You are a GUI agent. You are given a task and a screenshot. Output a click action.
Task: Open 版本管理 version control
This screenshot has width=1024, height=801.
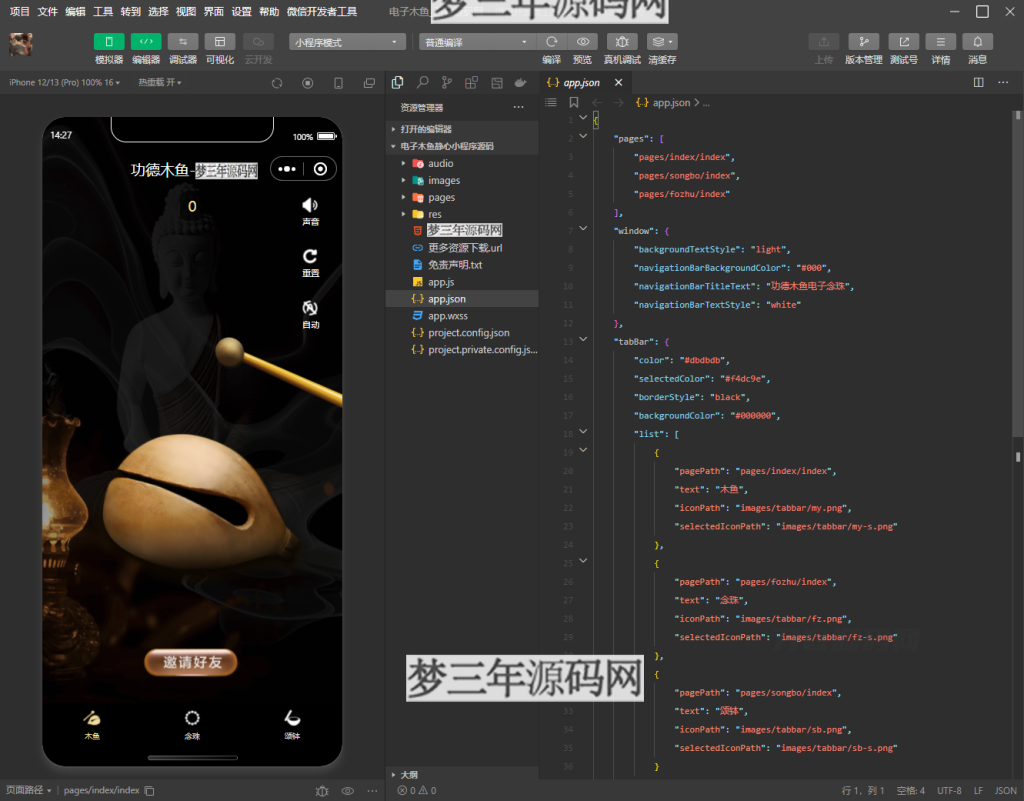[863, 42]
